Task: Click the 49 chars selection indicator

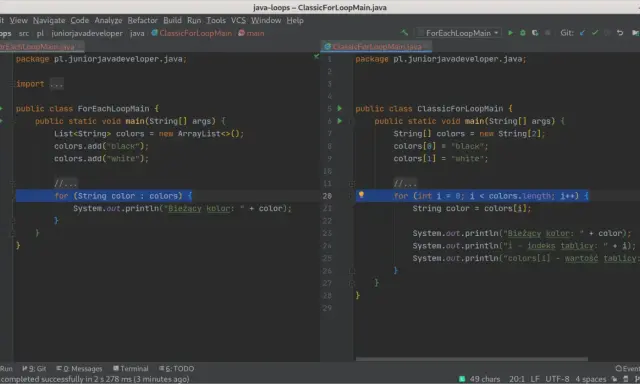Action: [x=484, y=379]
